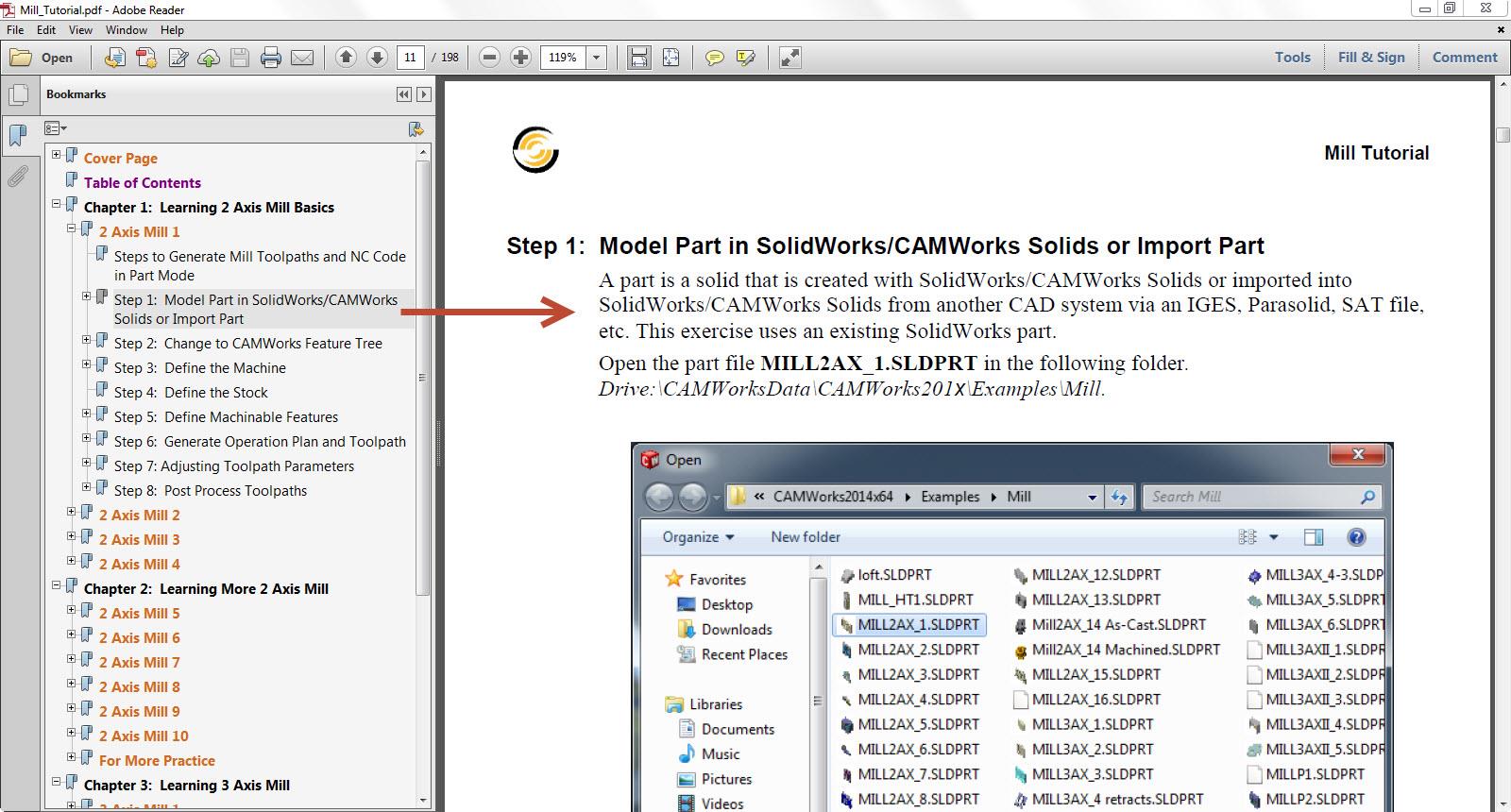The width and height of the screenshot is (1511, 812).
Task: Click Step 7: Adjusting Toolpath Parameters
Action: pos(234,466)
